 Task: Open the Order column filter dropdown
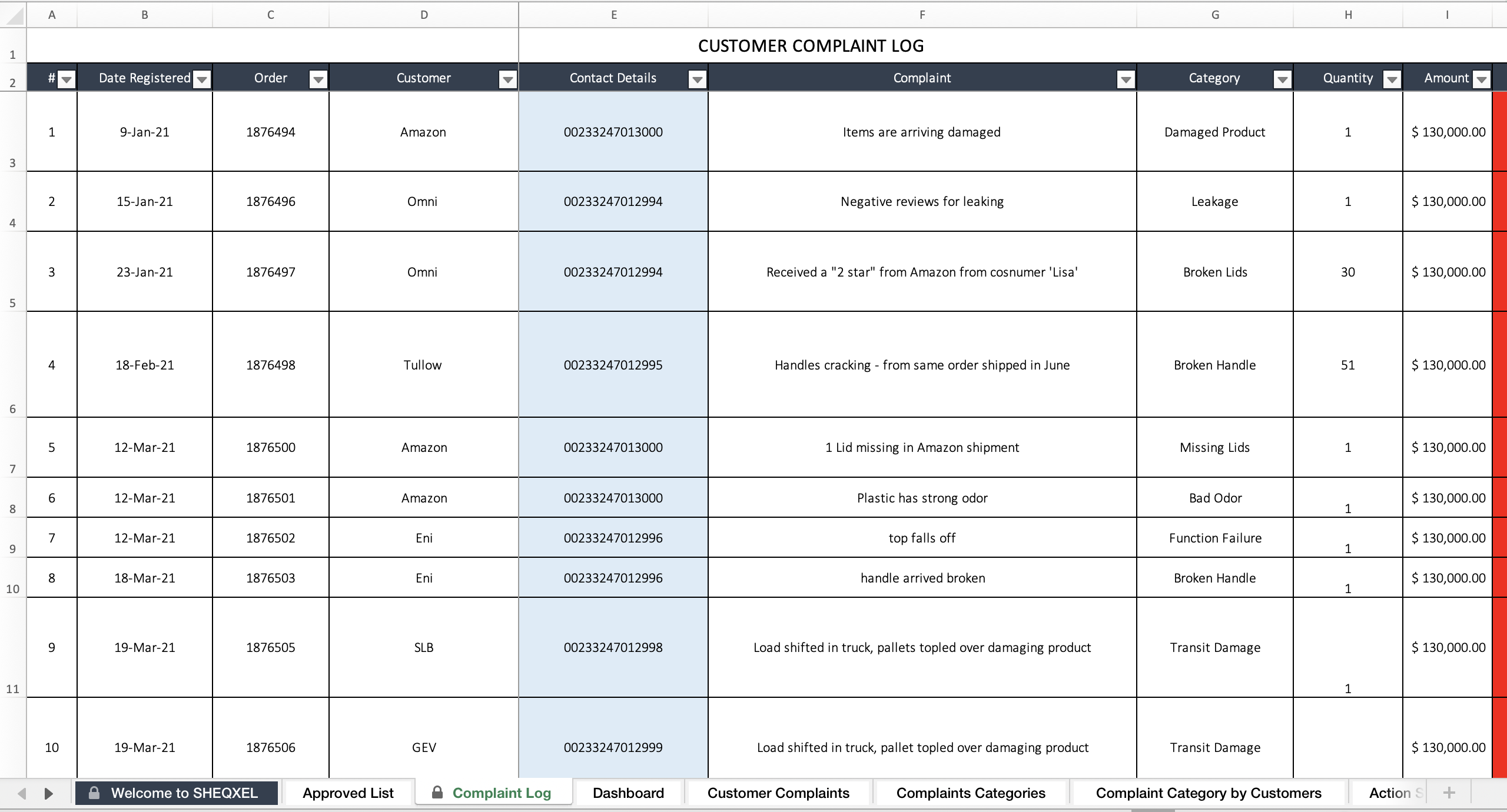coord(318,79)
